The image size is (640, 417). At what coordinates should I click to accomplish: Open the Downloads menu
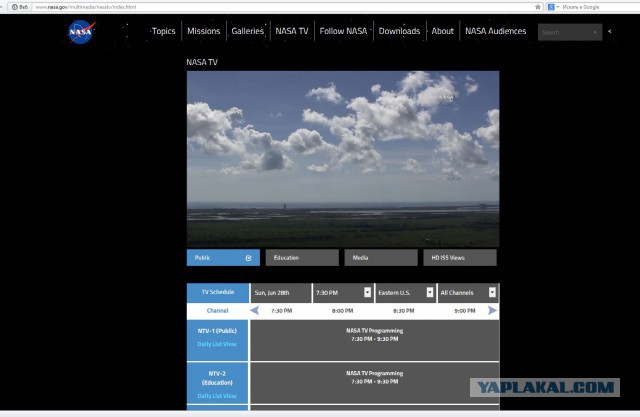399,31
